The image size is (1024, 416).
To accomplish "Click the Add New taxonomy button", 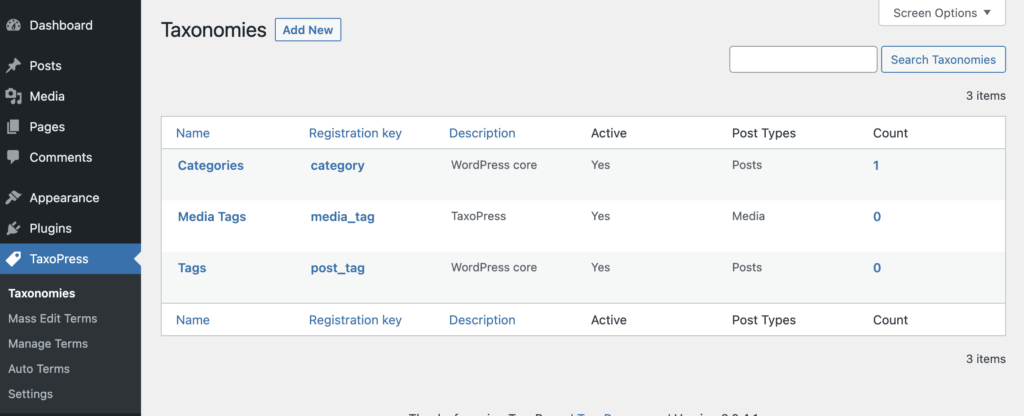I will pyautogui.click(x=308, y=30).
